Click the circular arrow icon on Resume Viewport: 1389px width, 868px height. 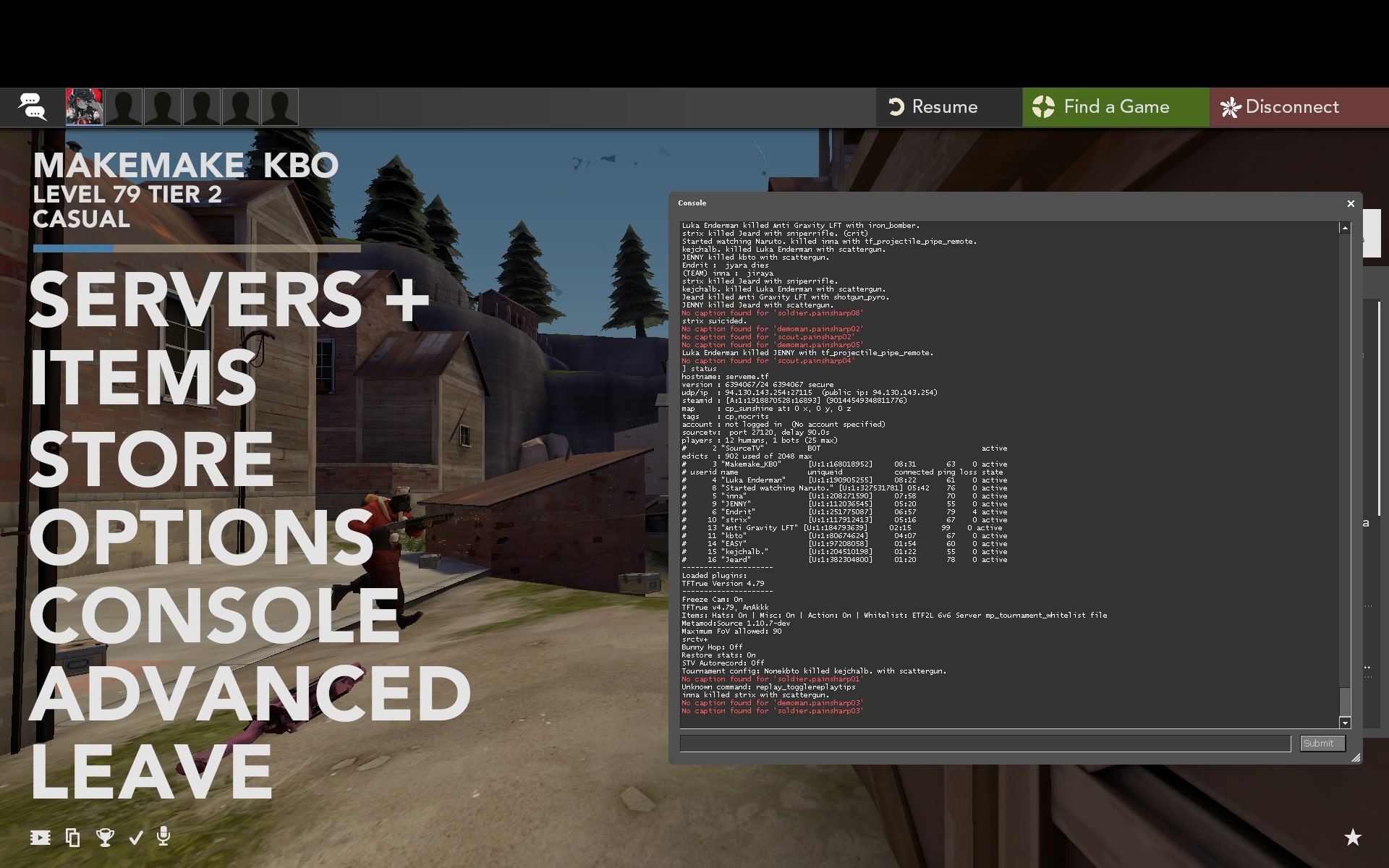point(896,107)
